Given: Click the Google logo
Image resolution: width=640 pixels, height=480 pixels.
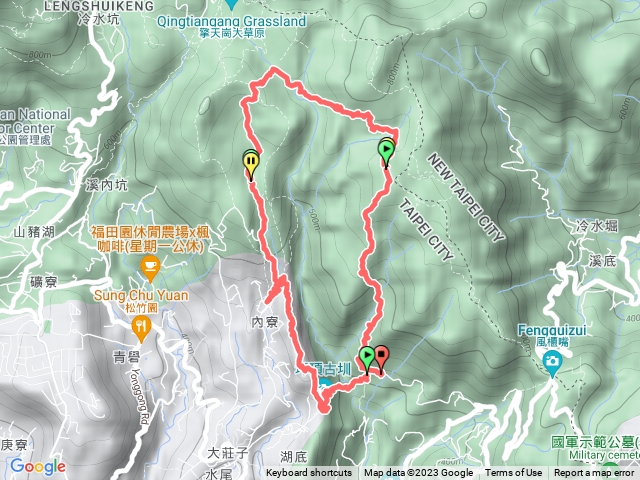Looking at the screenshot, I should tap(38, 467).
